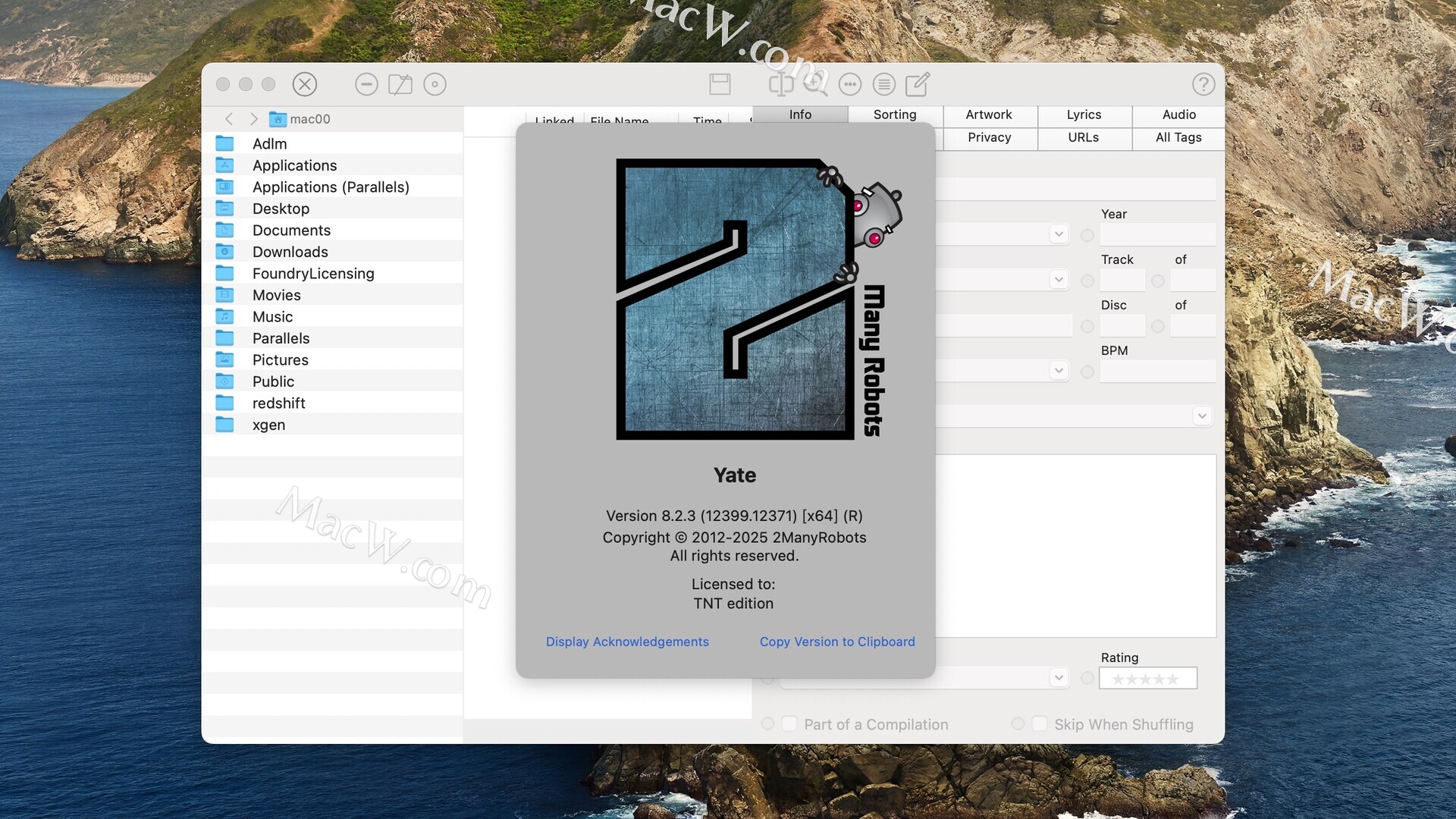Click the compose pencil-square toolbar icon
This screenshot has height=819, width=1456.
[918, 84]
